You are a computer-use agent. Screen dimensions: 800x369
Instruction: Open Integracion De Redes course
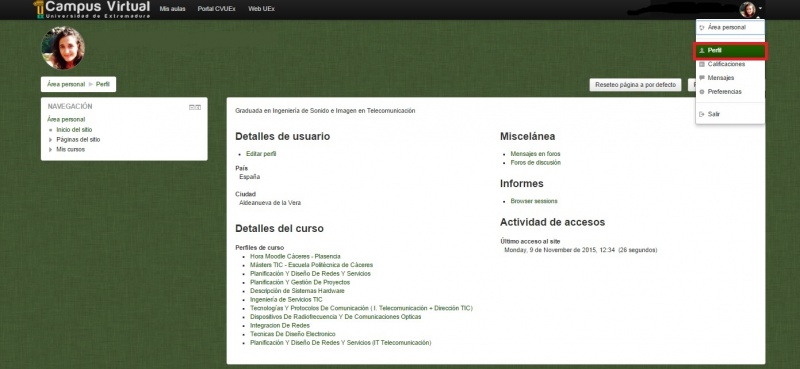[280, 326]
